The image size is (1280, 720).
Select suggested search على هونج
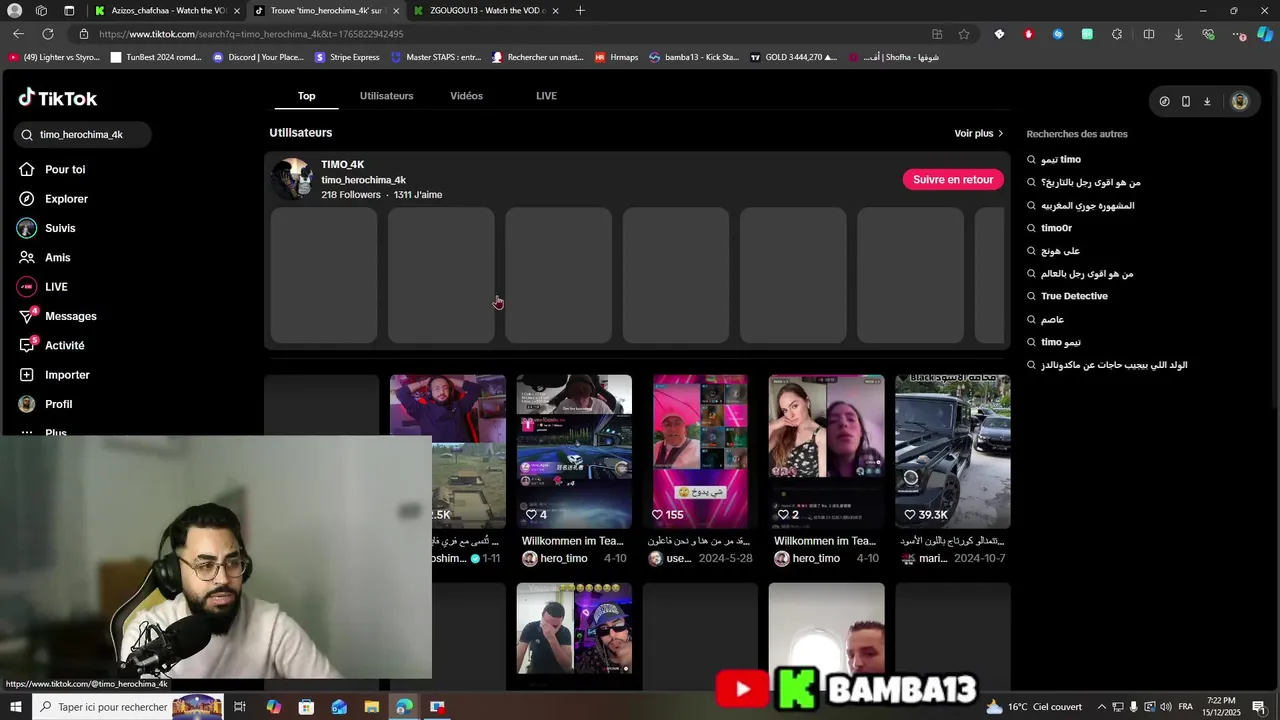1060,251
